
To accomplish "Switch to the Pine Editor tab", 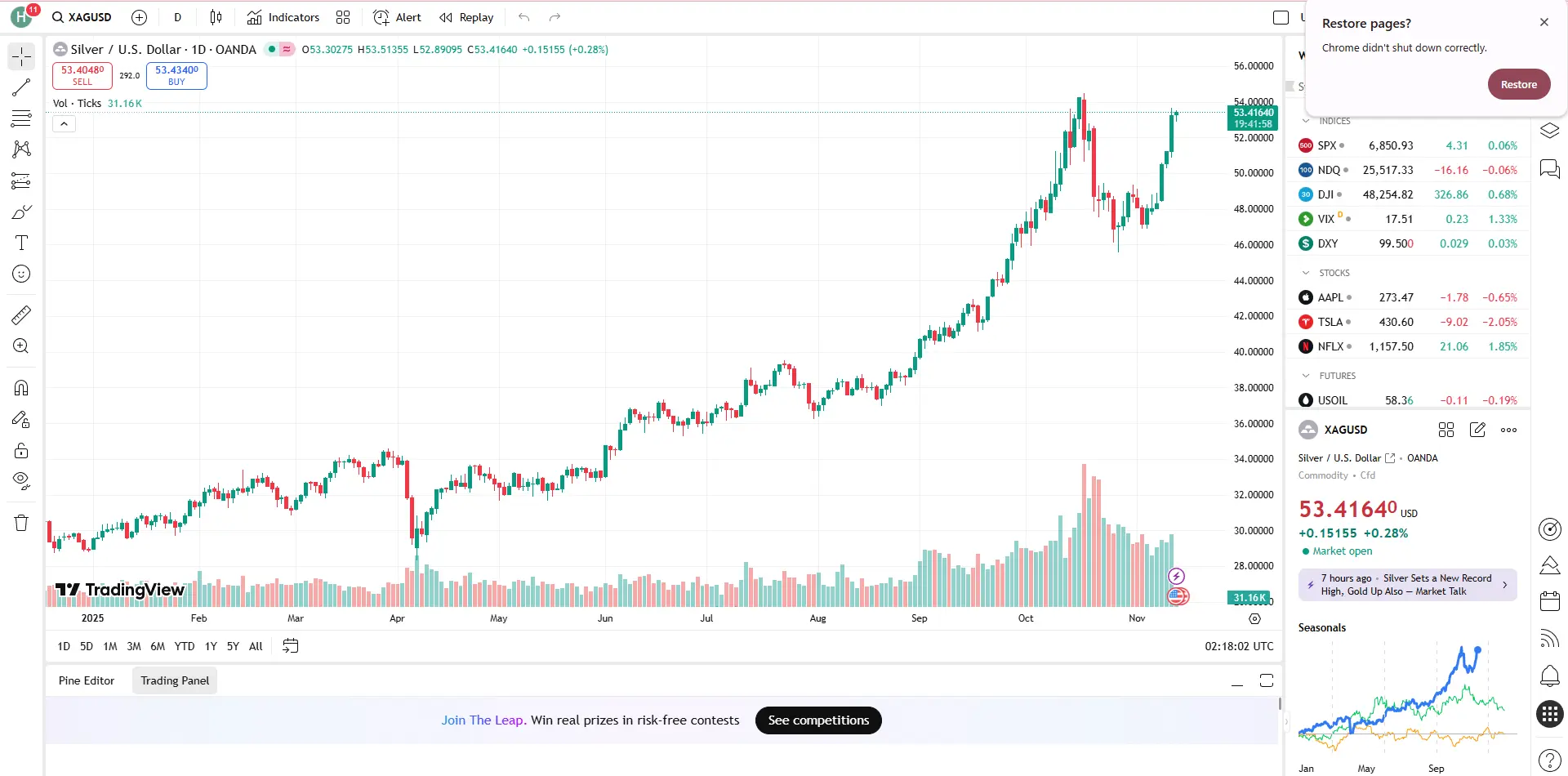I will pos(87,680).
